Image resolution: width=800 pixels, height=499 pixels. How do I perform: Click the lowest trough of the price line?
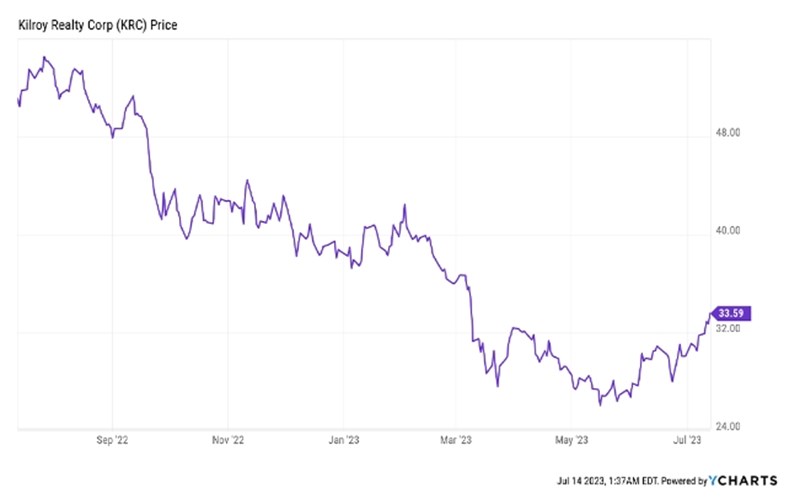coord(600,405)
